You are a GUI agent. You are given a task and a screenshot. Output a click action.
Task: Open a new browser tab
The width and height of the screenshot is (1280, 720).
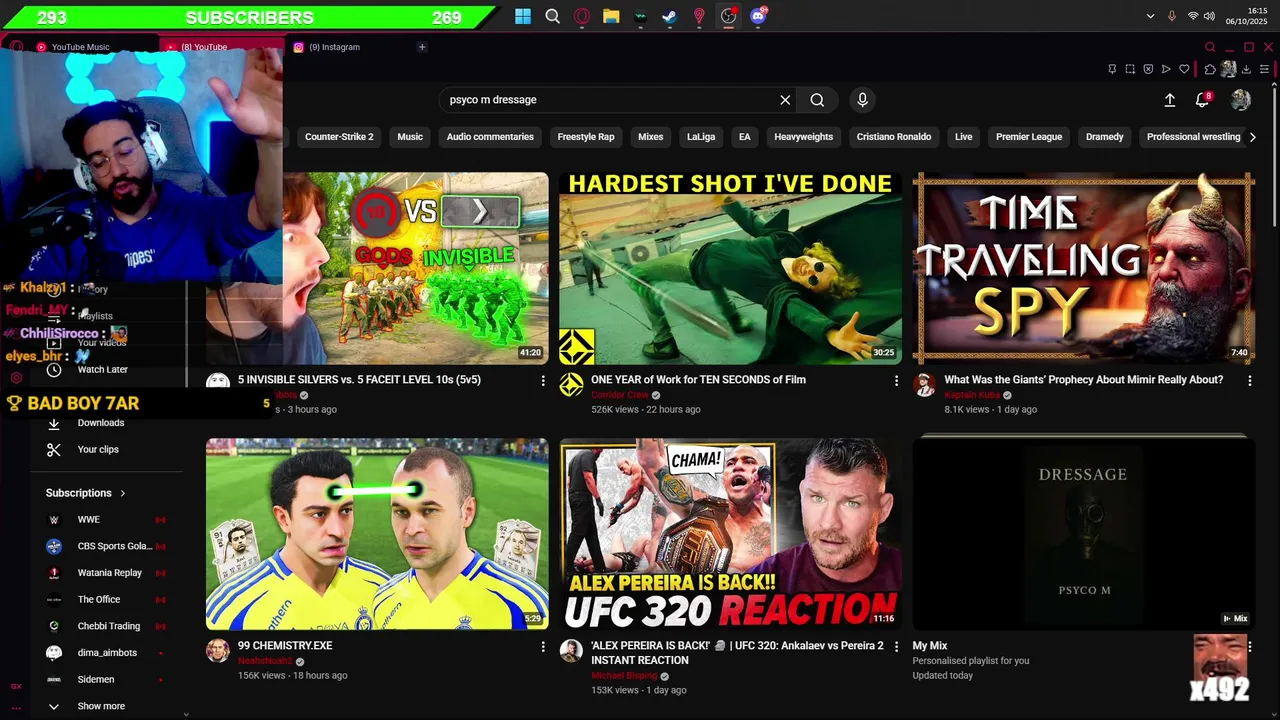pos(422,47)
